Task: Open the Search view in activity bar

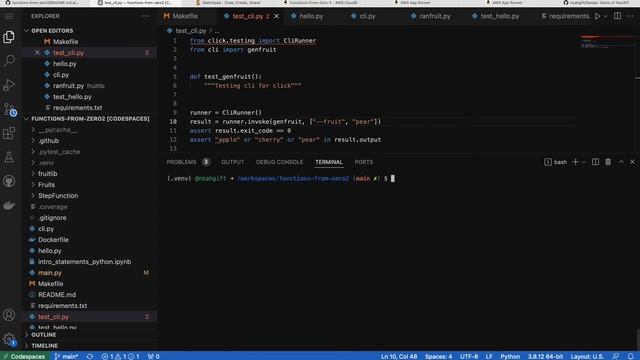Action: point(9,61)
